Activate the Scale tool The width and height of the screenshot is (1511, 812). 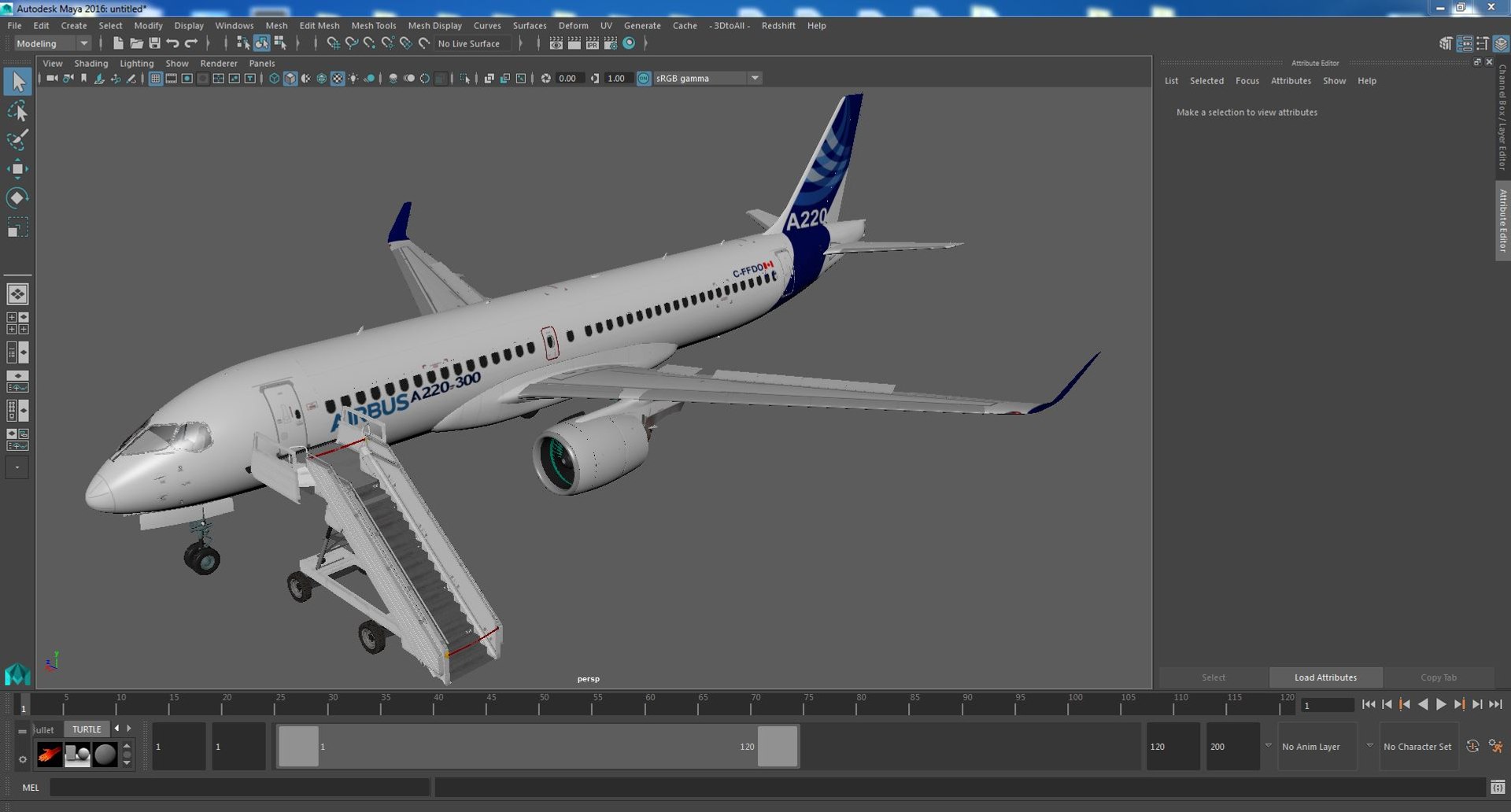pyautogui.click(x=17, y=227)
